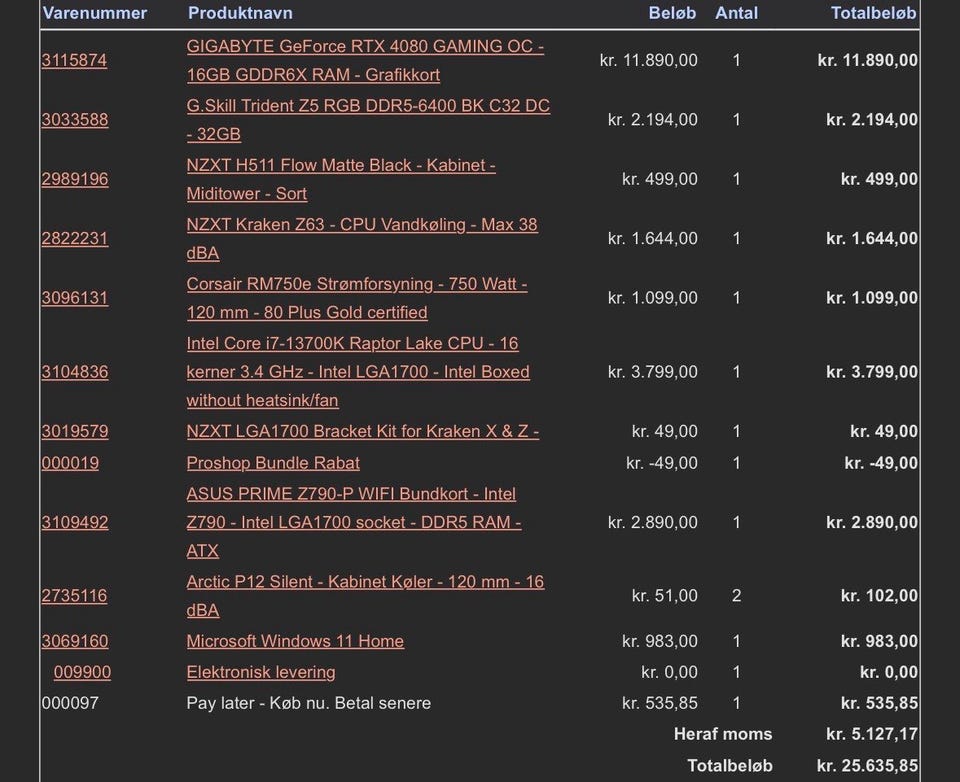Select Pay later - Køb nu. Betal senere text
The image size is (960, 782).
(x=309, y=703)
